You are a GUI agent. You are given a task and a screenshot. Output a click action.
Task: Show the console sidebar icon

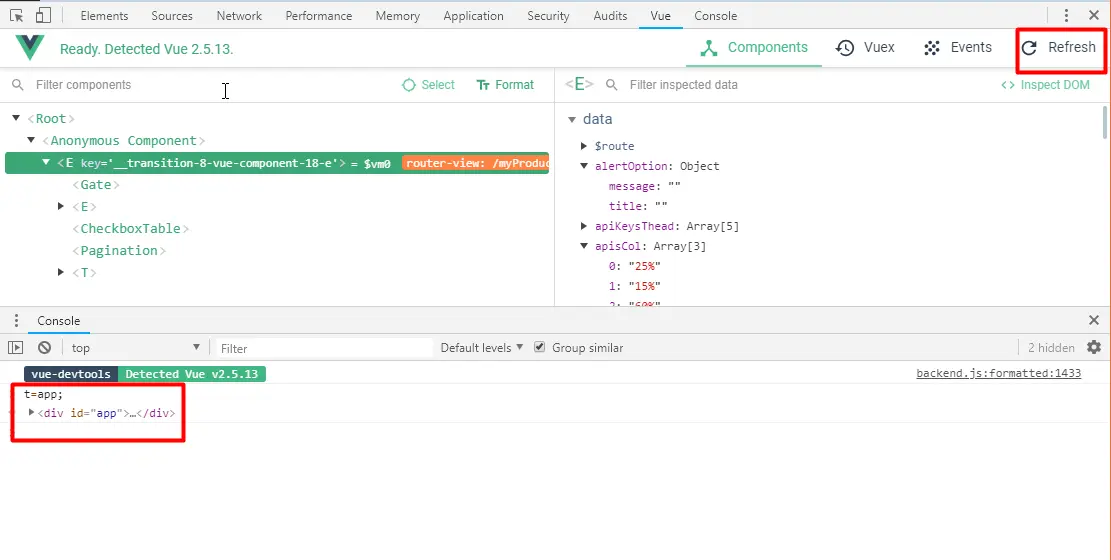click(16, 347)
